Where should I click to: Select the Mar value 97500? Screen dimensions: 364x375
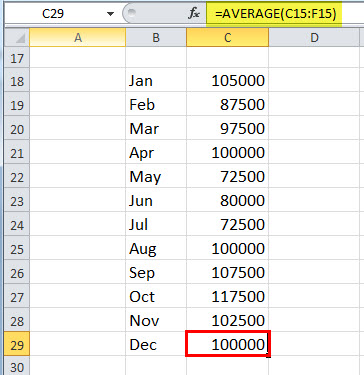click(x=227, y=128)
